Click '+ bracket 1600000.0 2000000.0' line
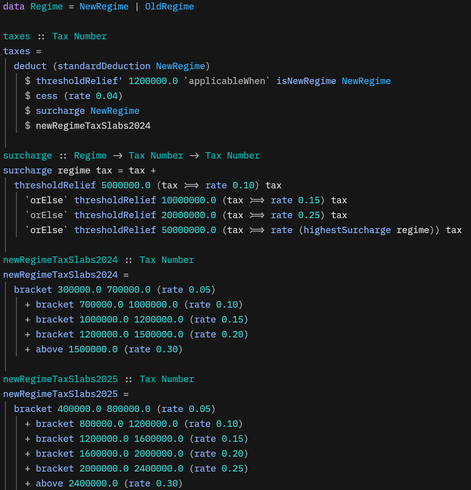 (136, 454)
